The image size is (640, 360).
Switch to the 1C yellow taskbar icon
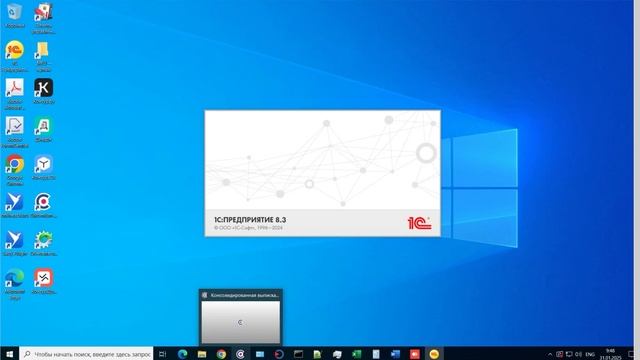point(434,354)
